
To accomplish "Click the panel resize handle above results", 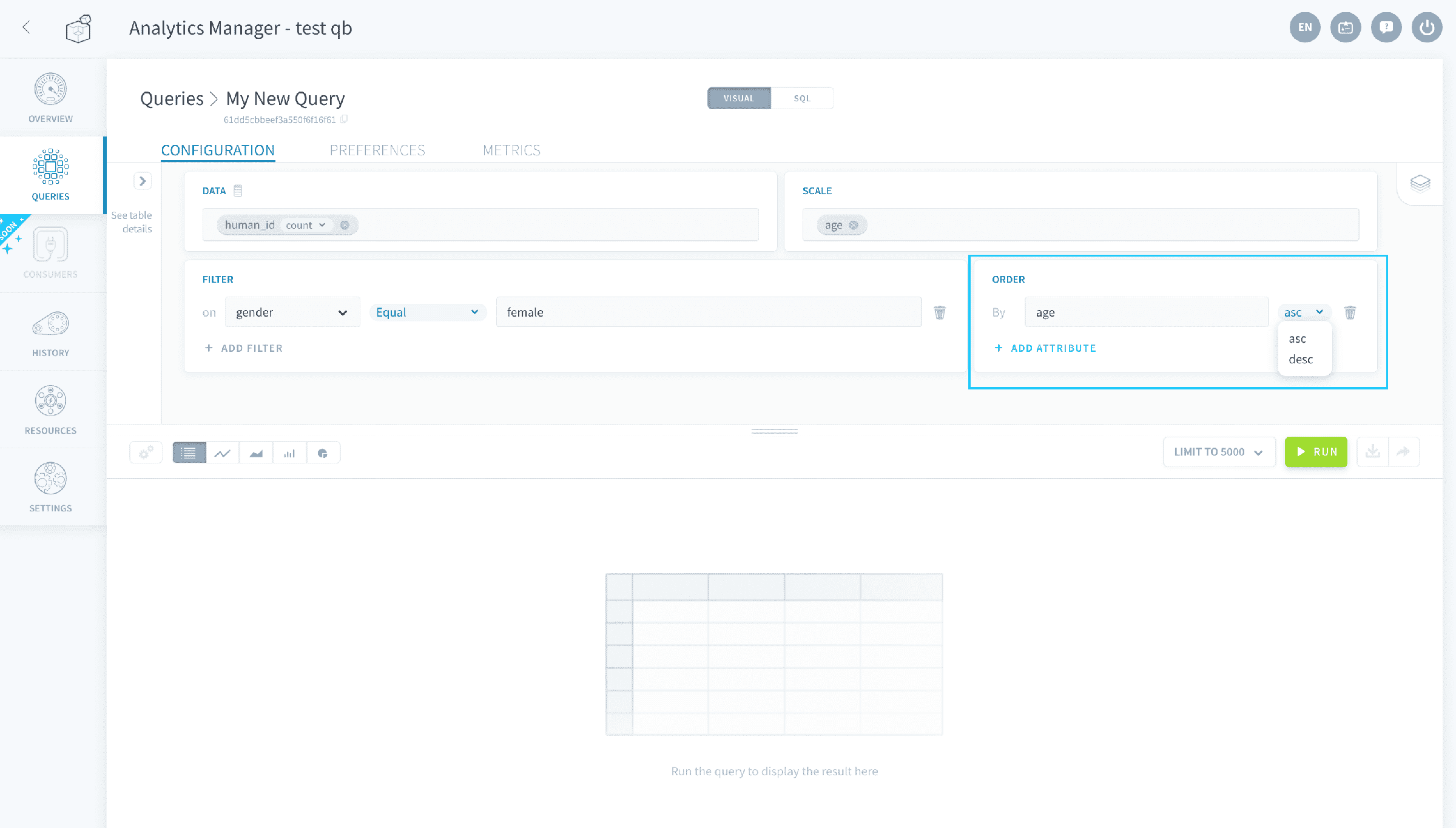I will 774,431.
